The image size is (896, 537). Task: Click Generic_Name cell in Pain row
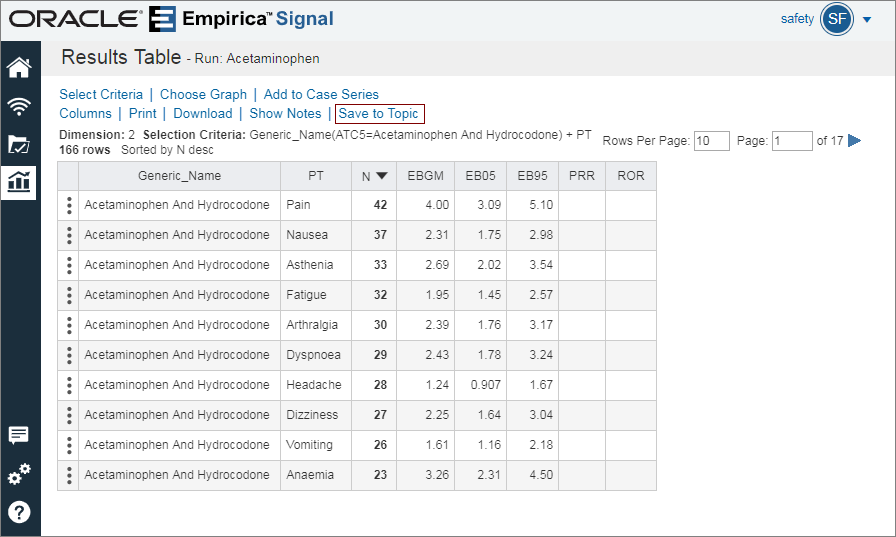179,205
